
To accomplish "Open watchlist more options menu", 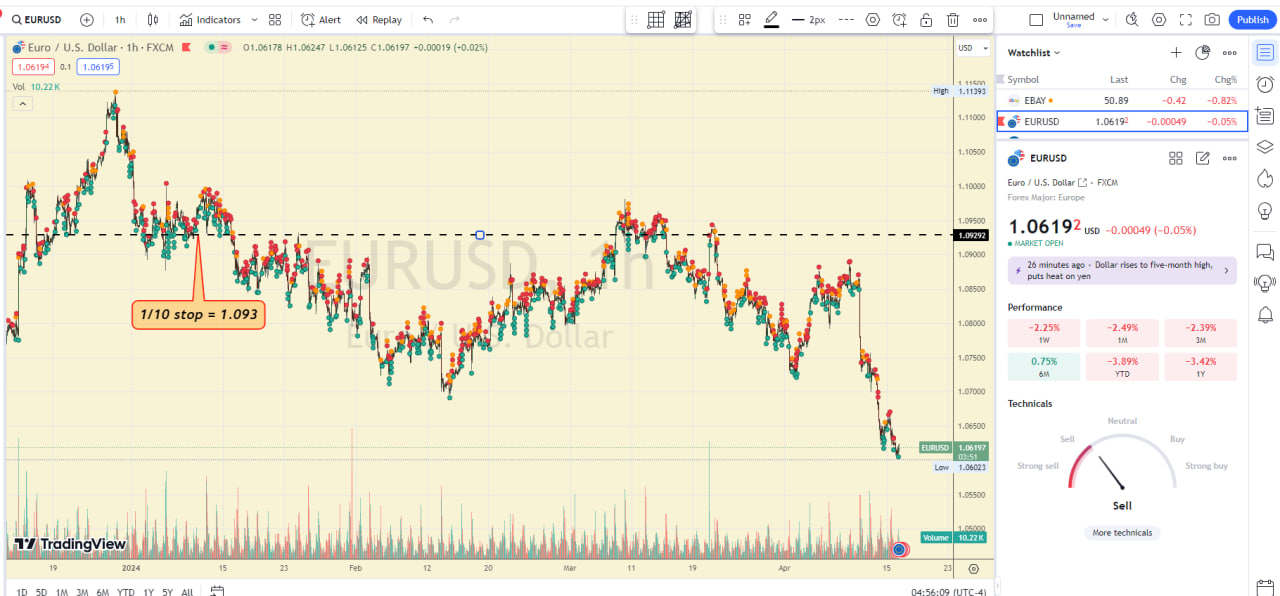I will click(1230, 53).
